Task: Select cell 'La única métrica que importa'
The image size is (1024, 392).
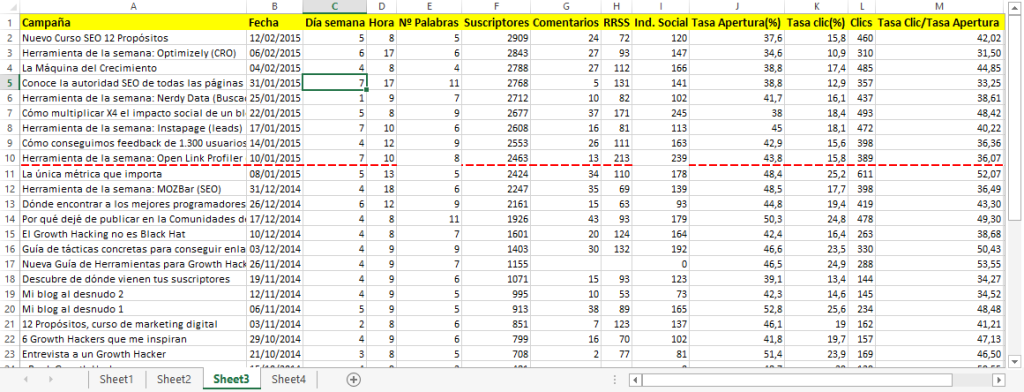Action: pyautogui.click(x=133, y=174)
